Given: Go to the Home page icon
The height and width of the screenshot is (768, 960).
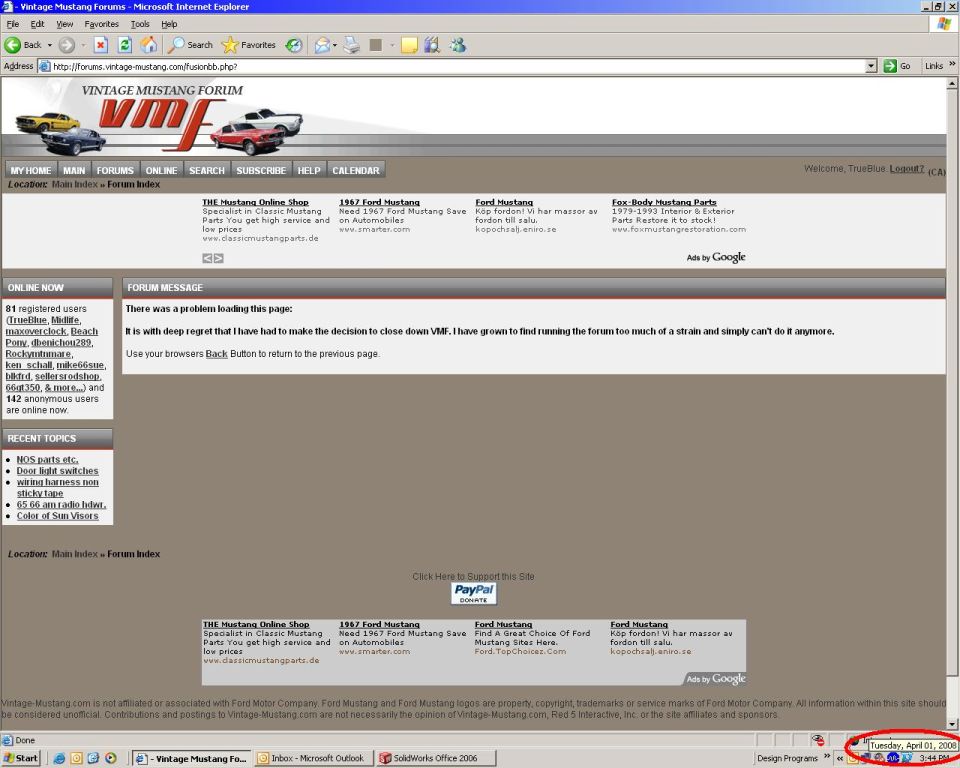Looking at the screenshot, I should [x=149, y=45].
